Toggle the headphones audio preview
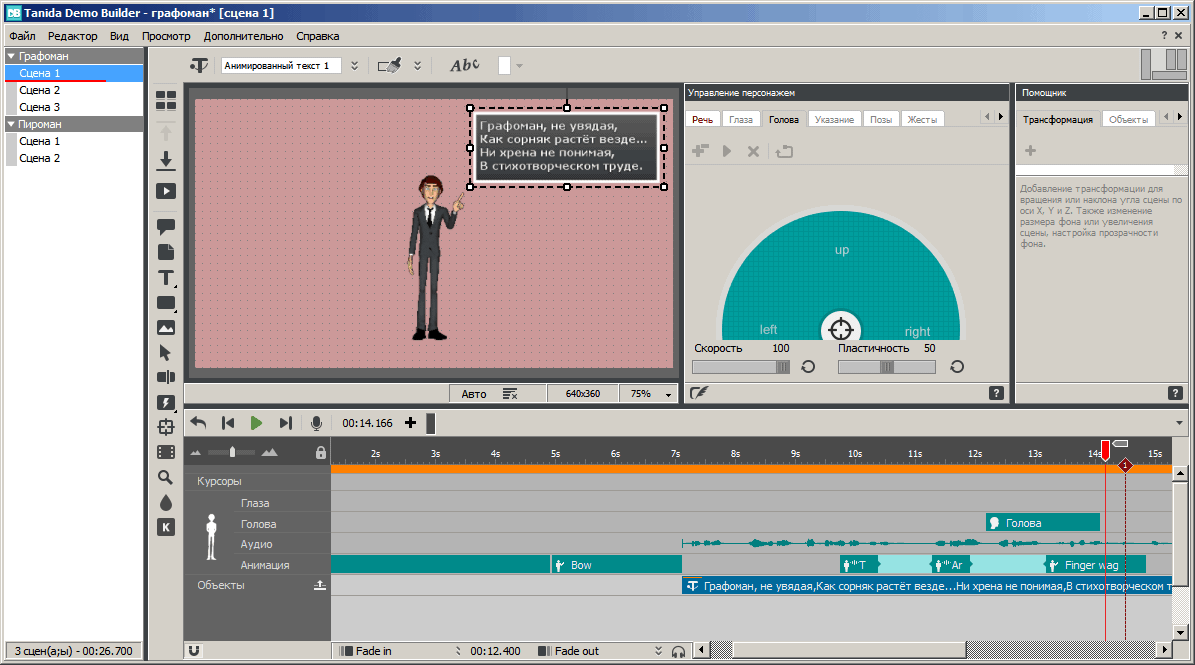Screen dimensions: 1195x665 coord(678,651)
